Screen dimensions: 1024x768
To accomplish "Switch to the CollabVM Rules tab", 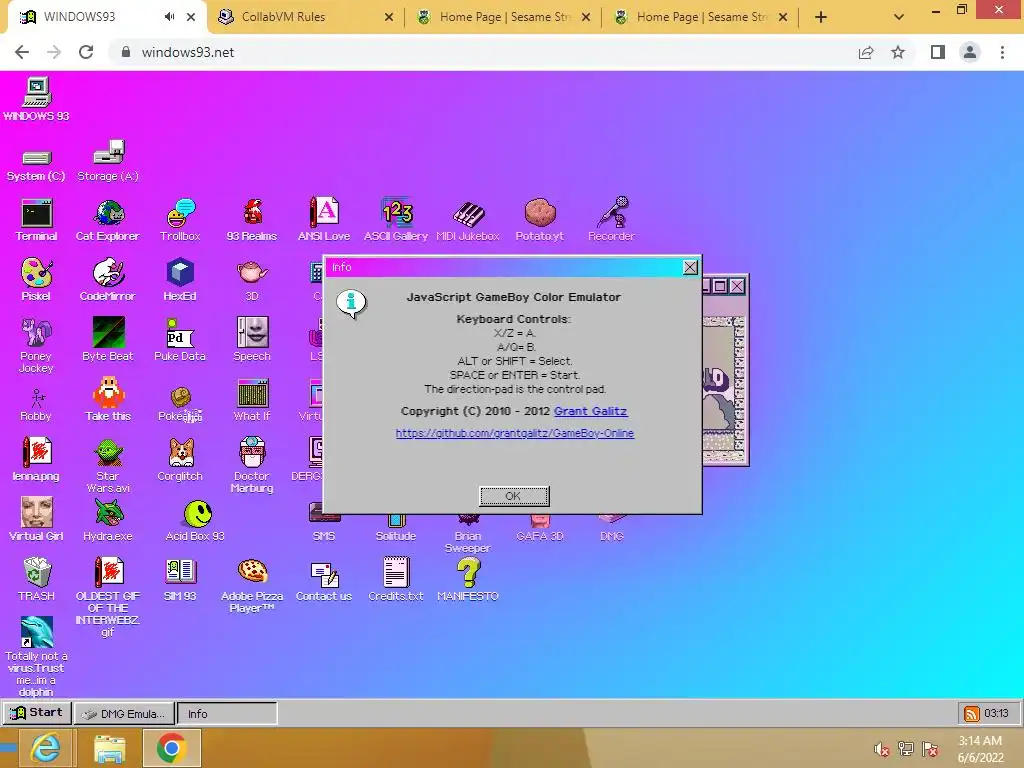I will (x=306, y=17).
